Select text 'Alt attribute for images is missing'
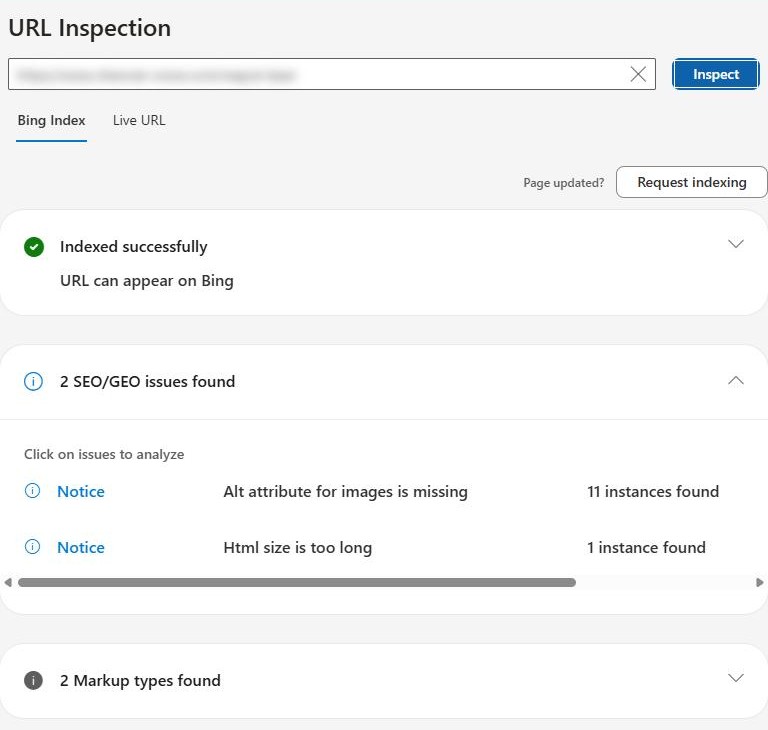 pyautogui.click(x=345, y=492)
